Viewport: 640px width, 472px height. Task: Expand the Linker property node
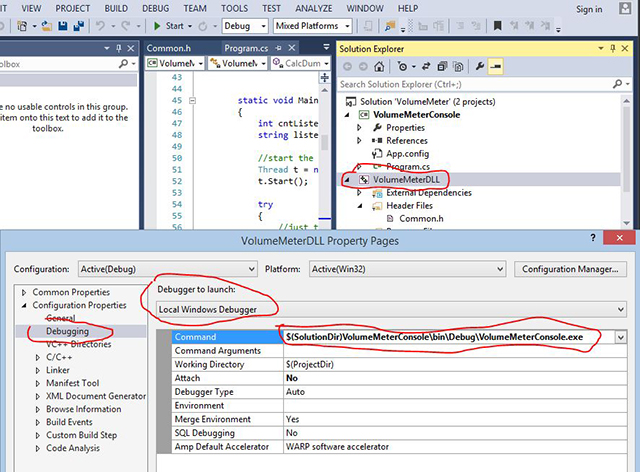[x=38, y=370]
